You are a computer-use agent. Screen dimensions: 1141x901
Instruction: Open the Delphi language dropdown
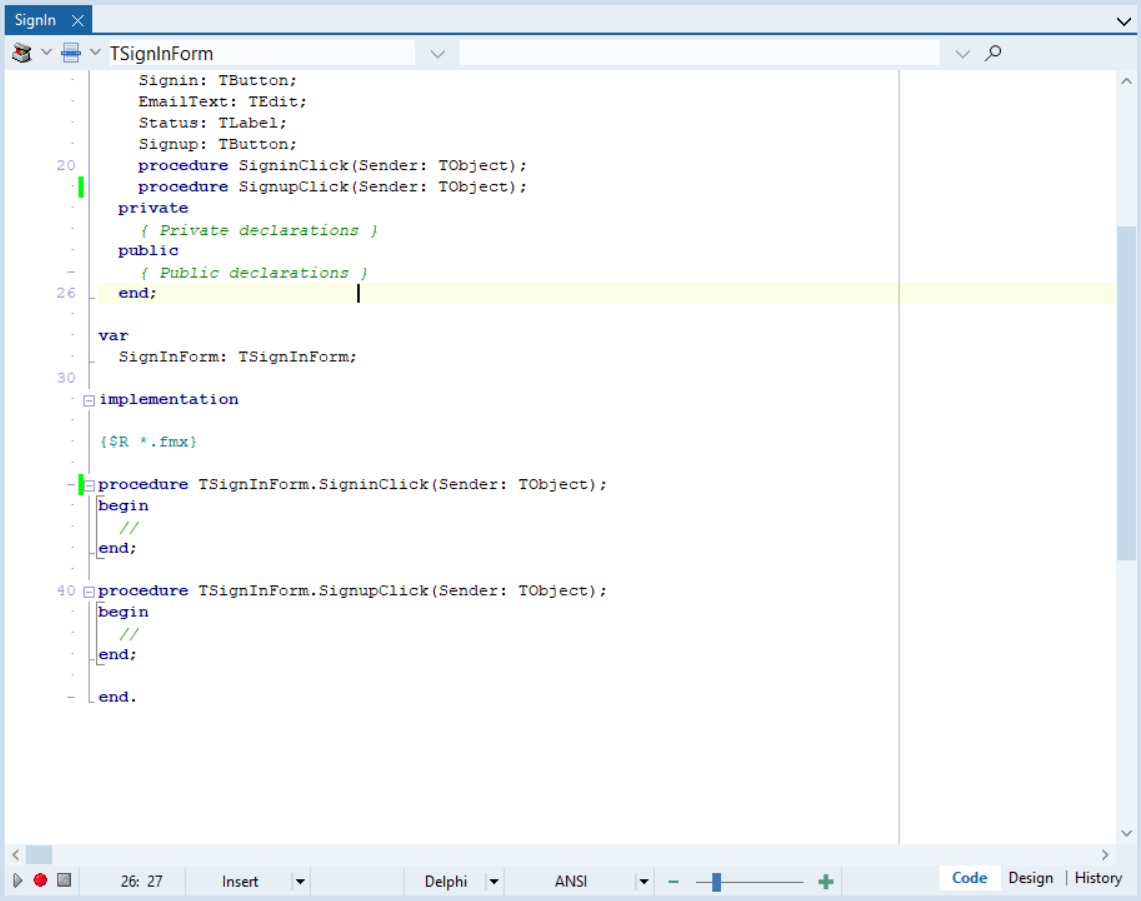click(x=493, y=882)
